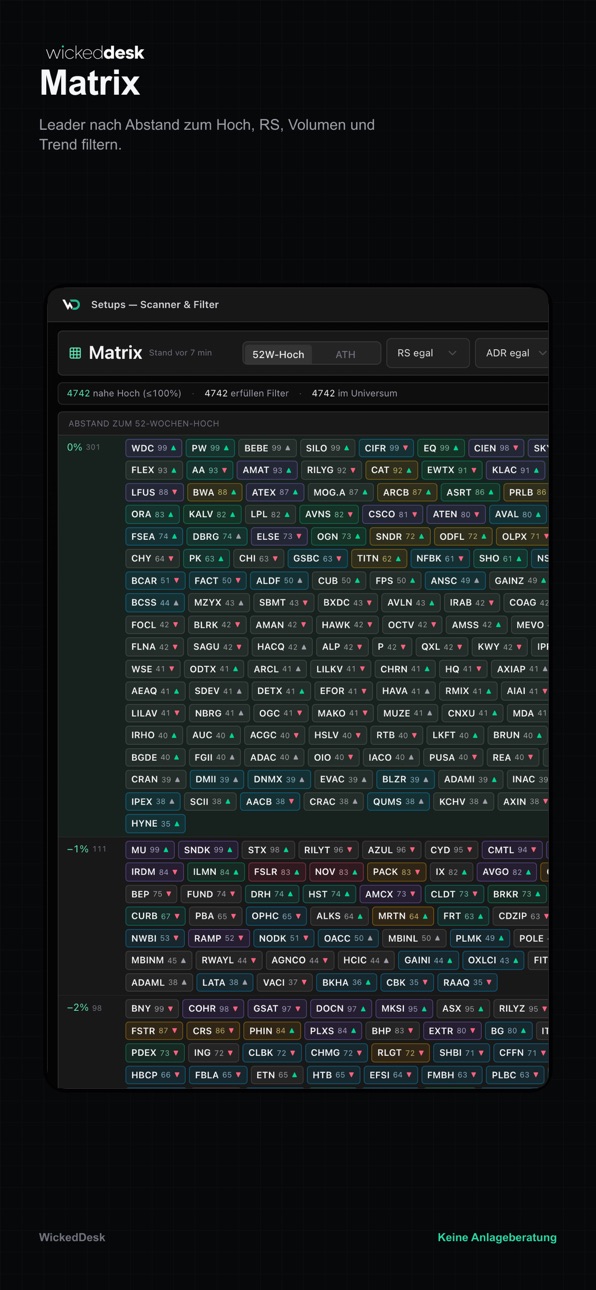Open the ADR egal dropdown
596x1290 pixels.
[x=514, y=353]
